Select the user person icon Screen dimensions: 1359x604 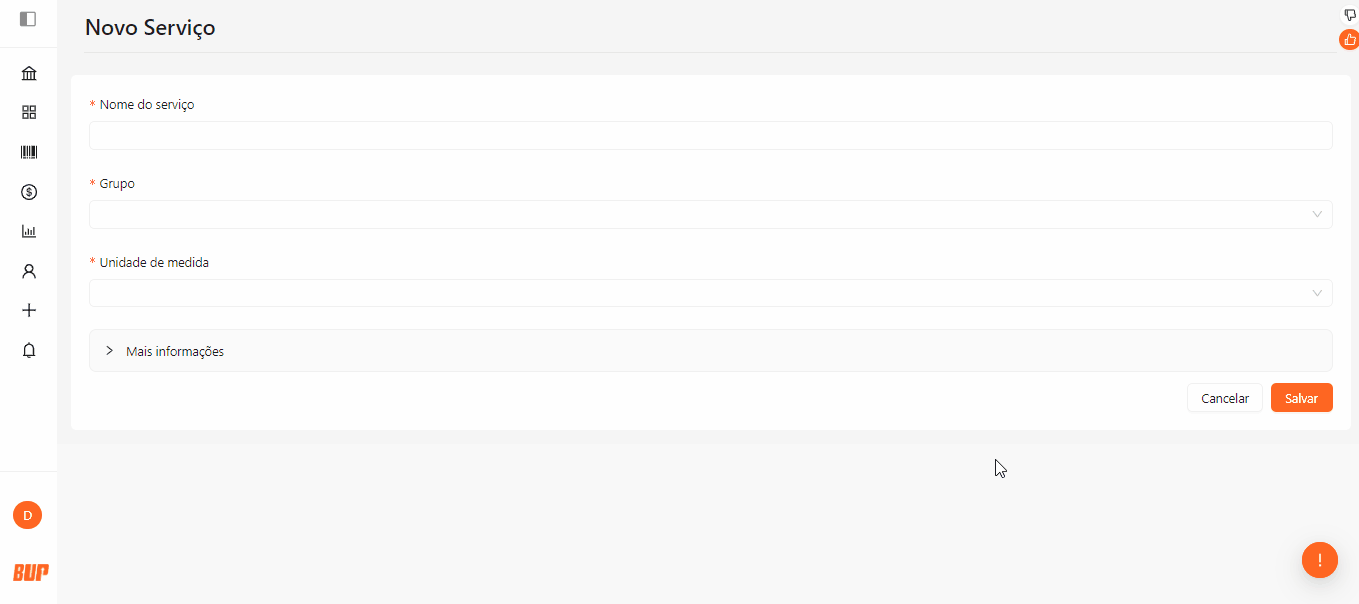[29, 271]
